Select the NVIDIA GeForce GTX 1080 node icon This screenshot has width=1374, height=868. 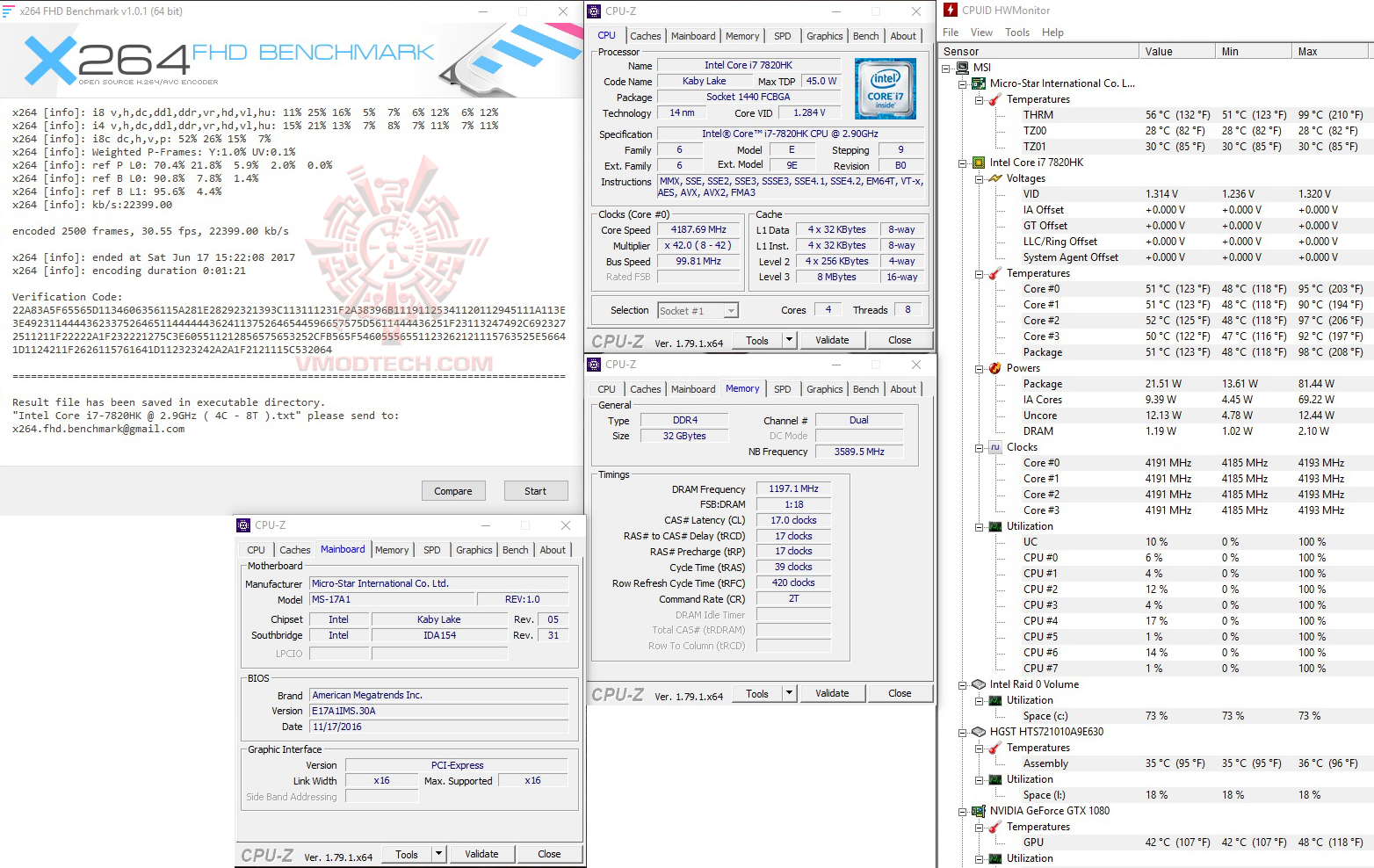pyautogui.click(x=979, y=811)
